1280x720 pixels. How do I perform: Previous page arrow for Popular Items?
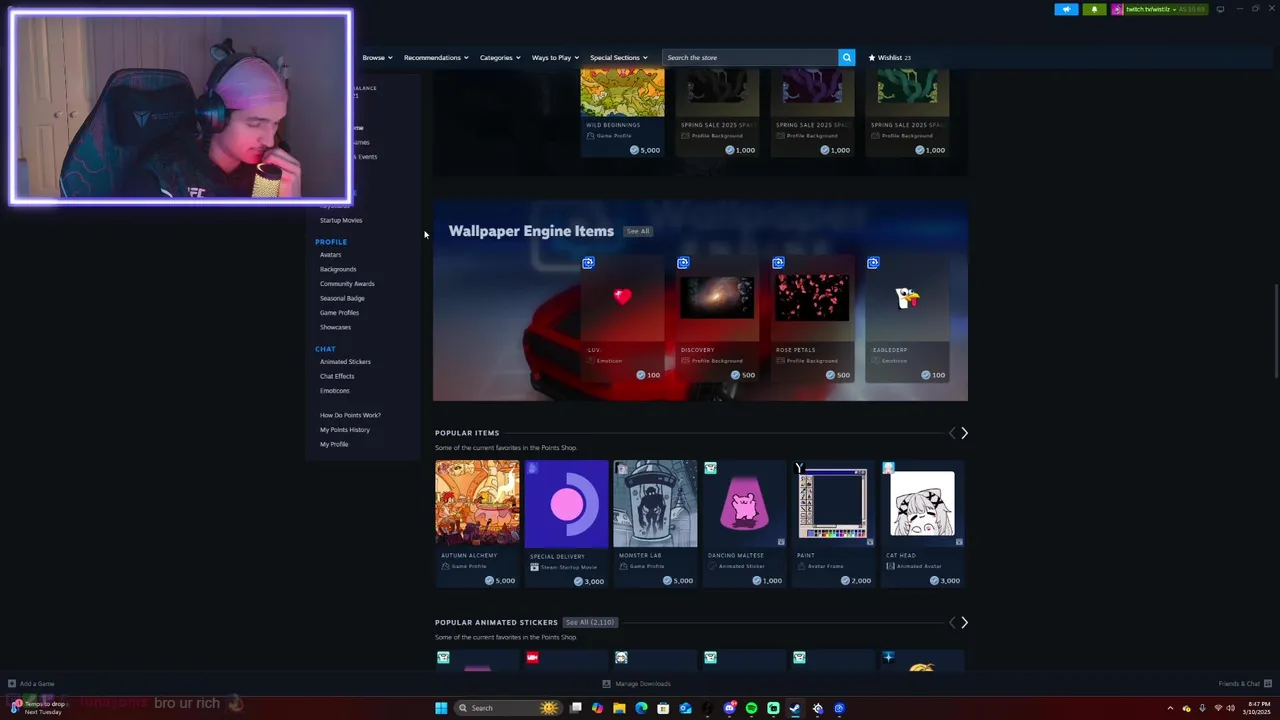[x=952, y=433]
